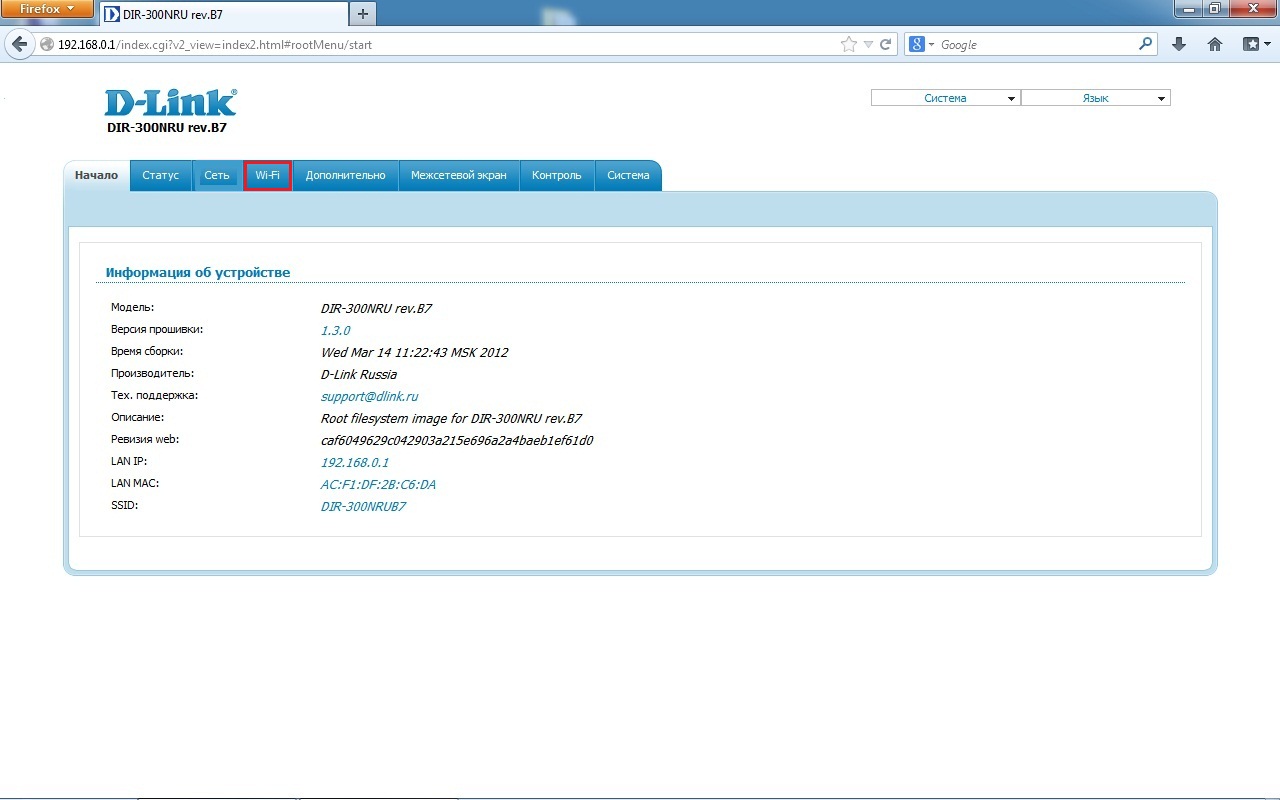Screen dimensions: 1280x800
Task: Open the Сеть tab
Action: 217,175
